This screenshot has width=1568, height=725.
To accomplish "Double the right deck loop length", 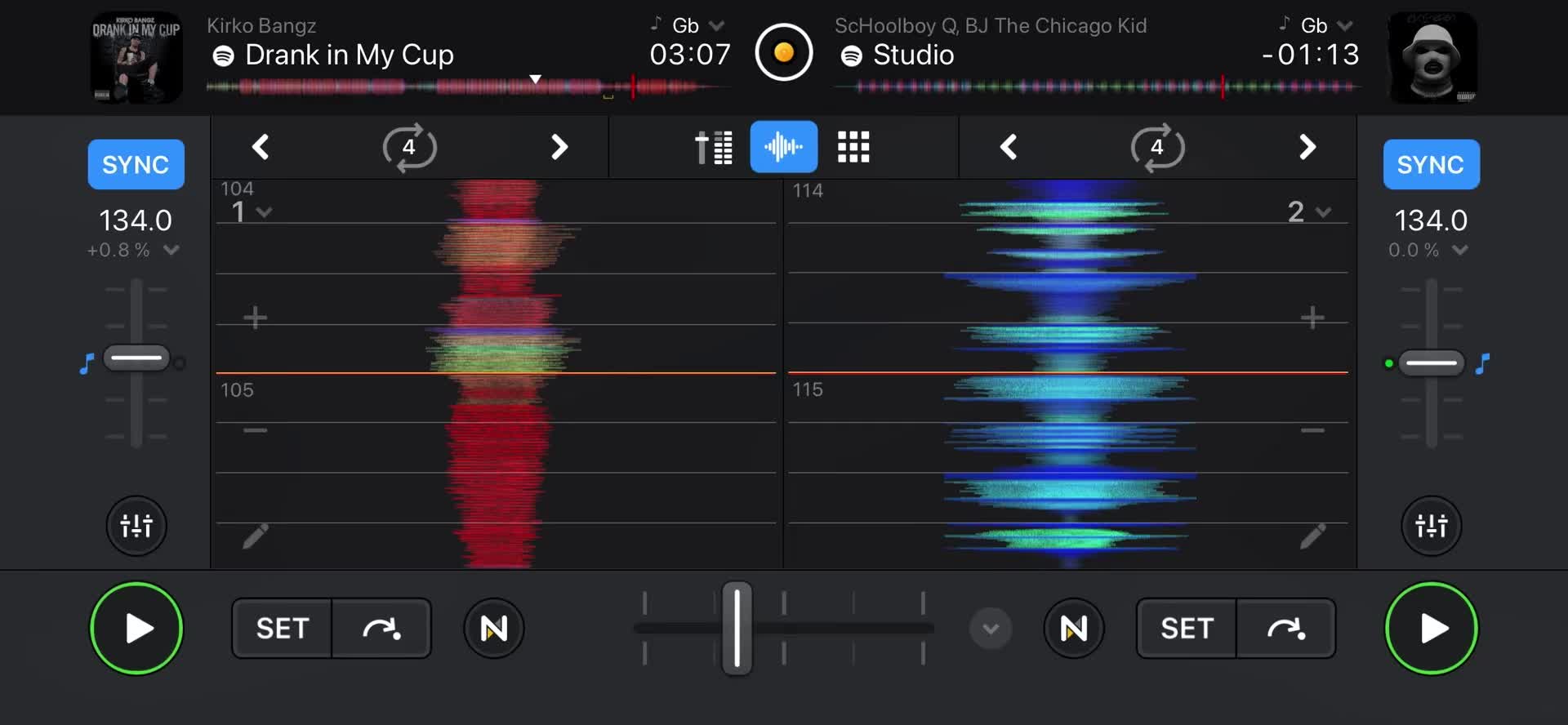I will pyautogui.click(x=1307, y=147).
